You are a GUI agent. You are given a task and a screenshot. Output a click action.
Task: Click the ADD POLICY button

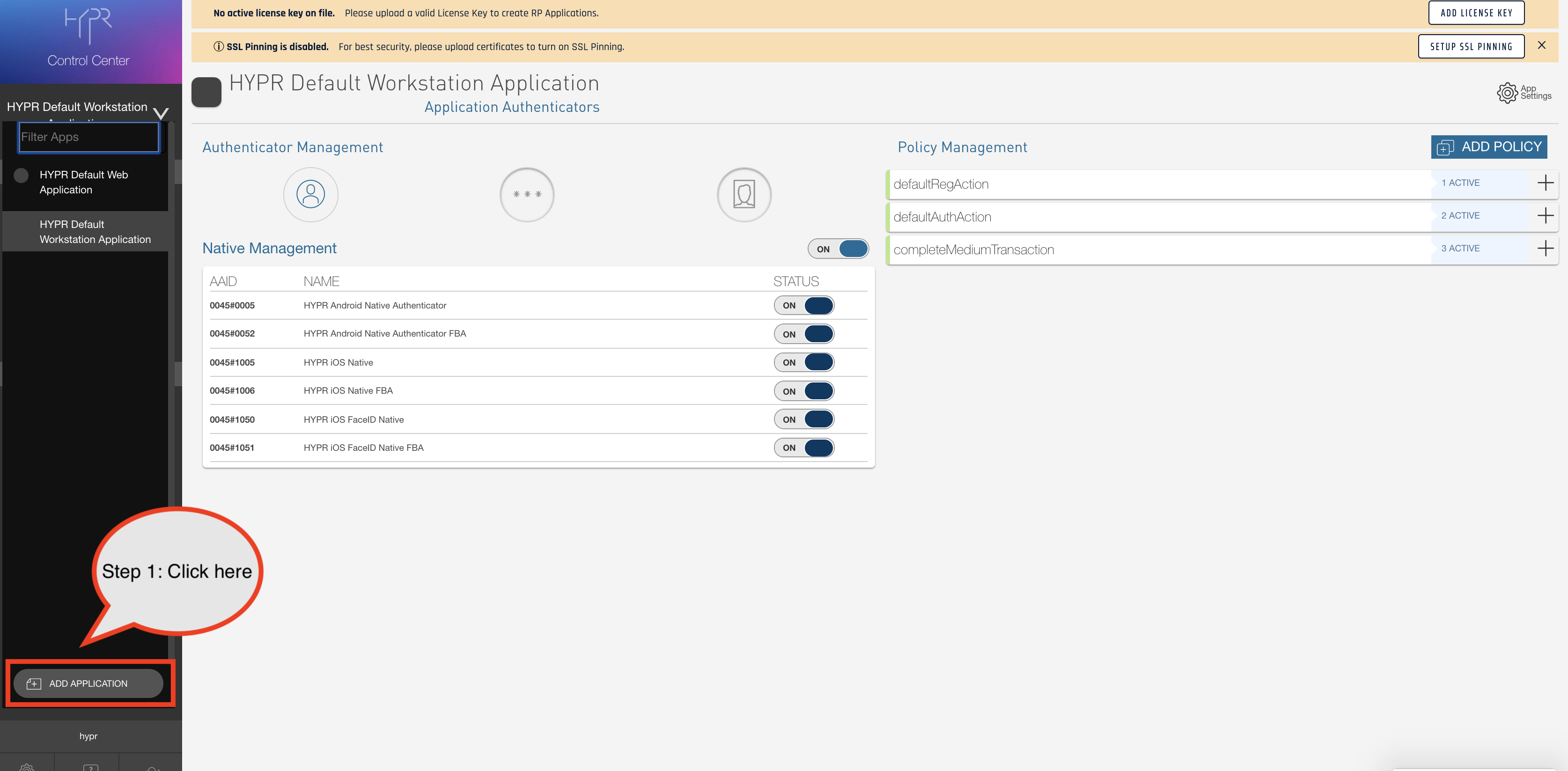[1488, 147]
